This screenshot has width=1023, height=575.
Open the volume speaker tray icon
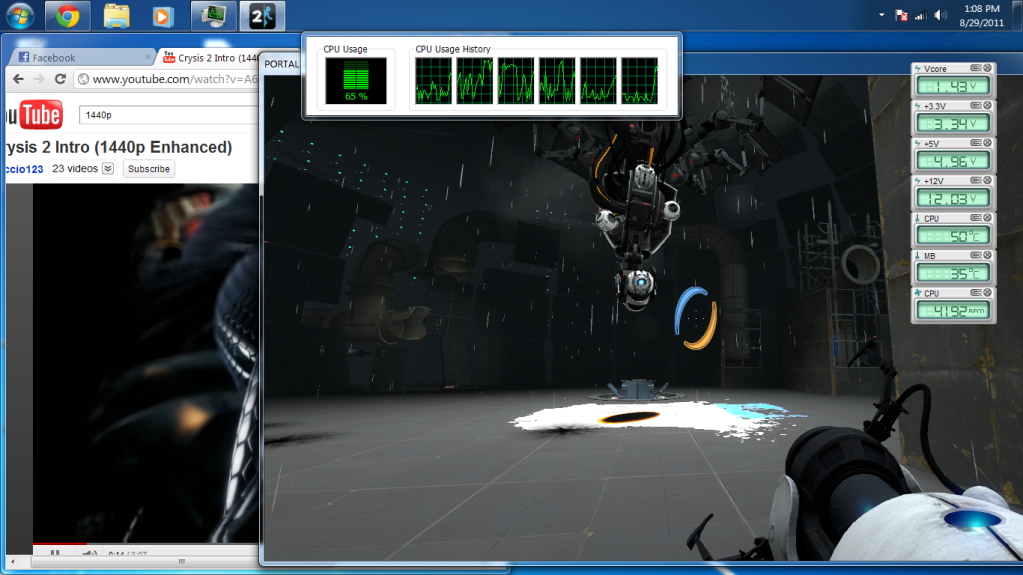(x=940, y=15)
